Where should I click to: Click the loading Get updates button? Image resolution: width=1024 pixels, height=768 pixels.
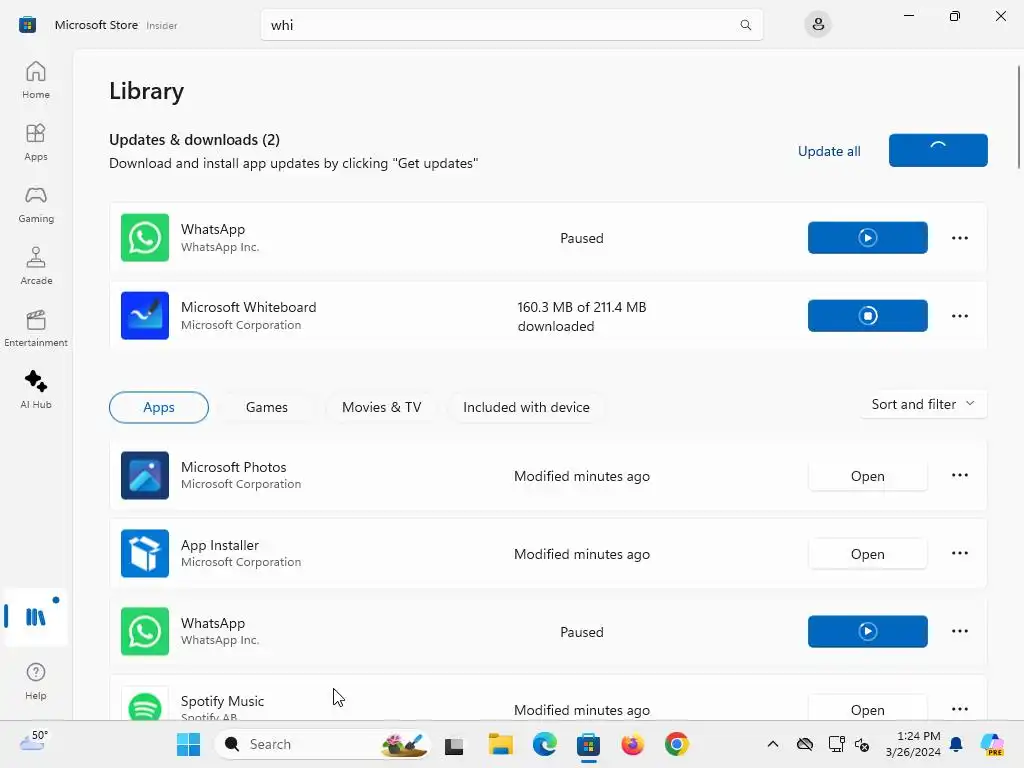938,150
